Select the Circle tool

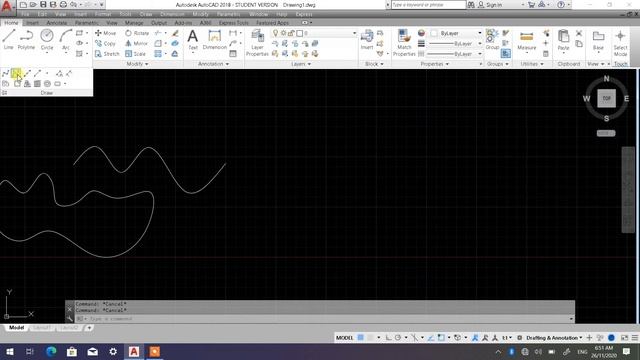(47, 39)
